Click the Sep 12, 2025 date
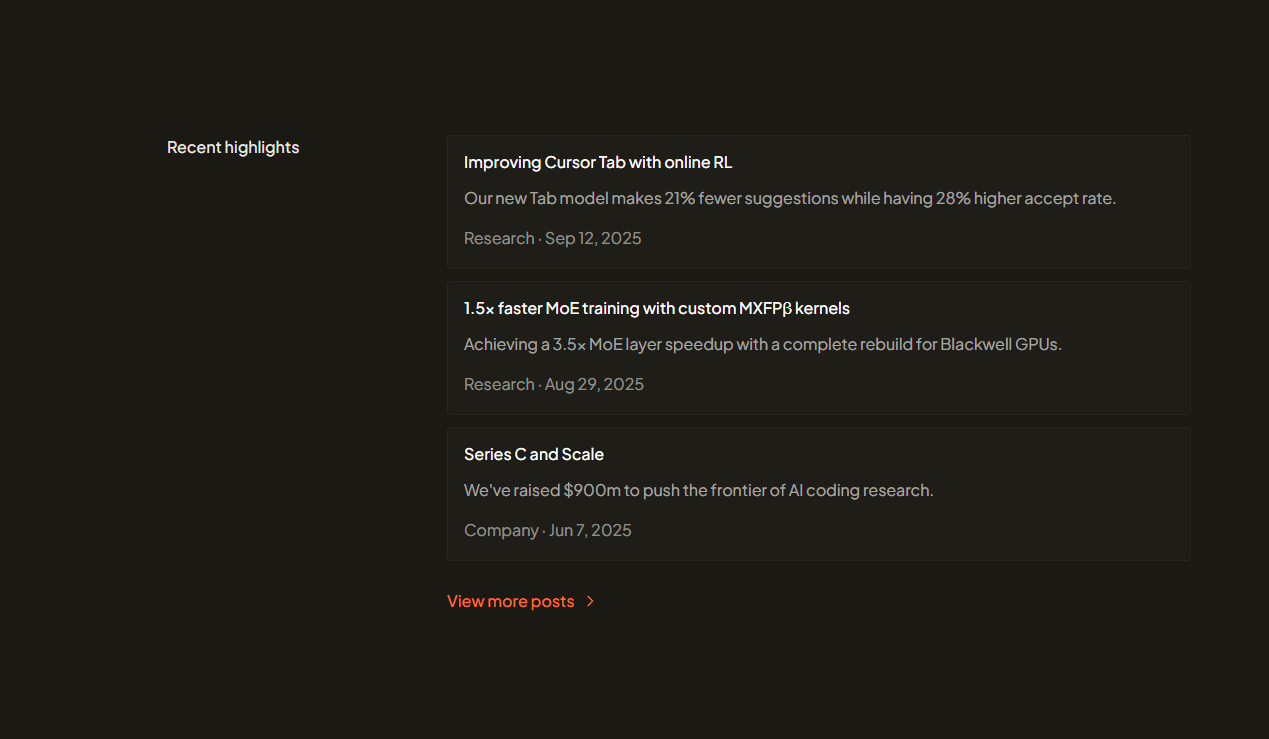The height and width of the screenshot is (739, 1269). (x=593, y=238)
